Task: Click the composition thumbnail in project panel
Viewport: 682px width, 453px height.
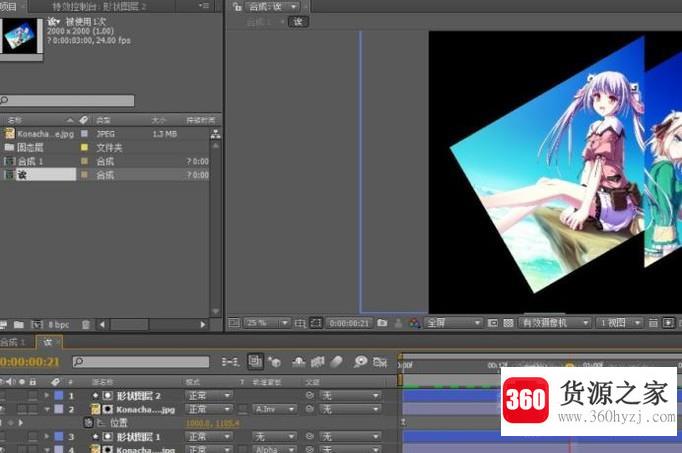Action: coord(19,36)
